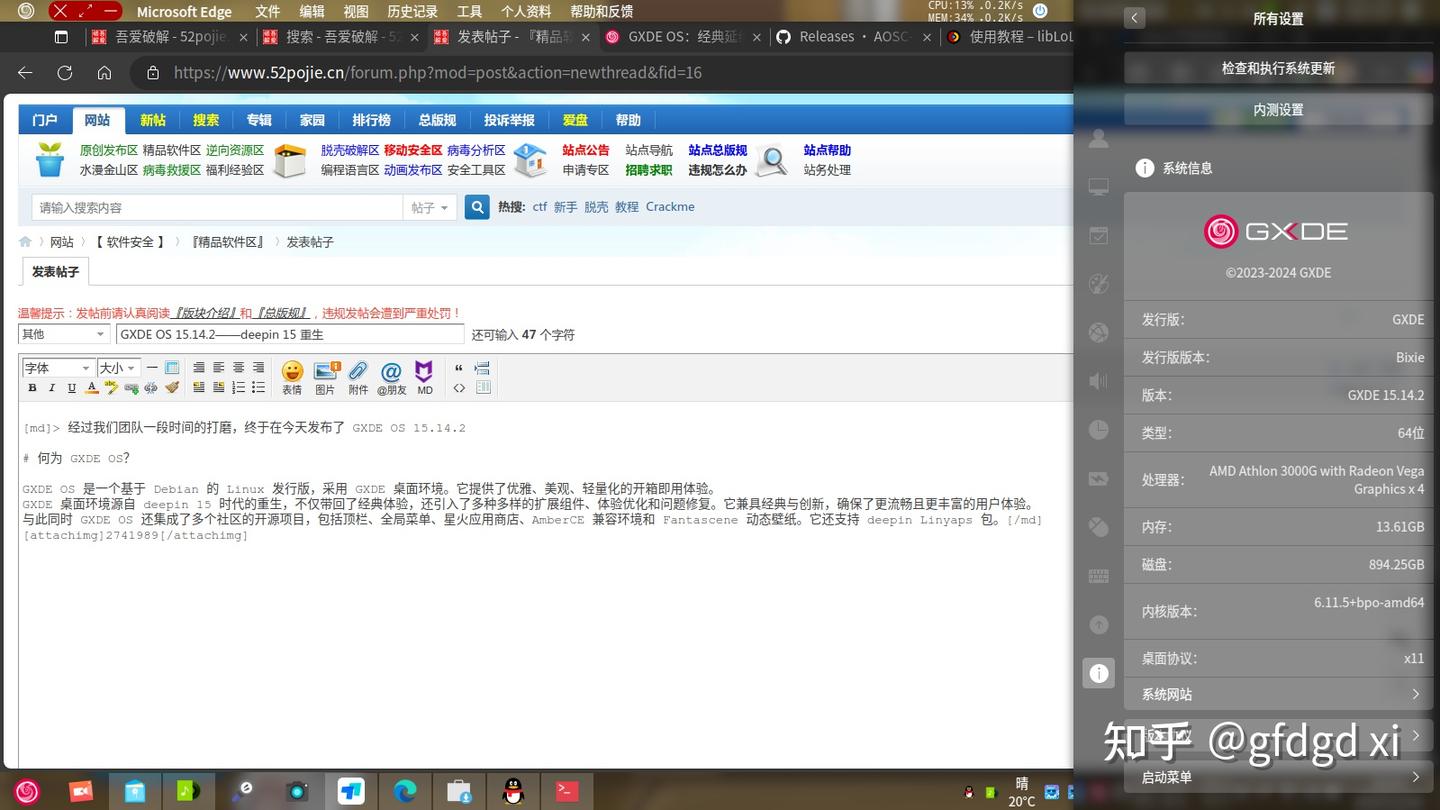The width and height of the screenshot is (1440, 810).
Task: Open the 帖子 search type dropdown
Action: click(429, 207)
